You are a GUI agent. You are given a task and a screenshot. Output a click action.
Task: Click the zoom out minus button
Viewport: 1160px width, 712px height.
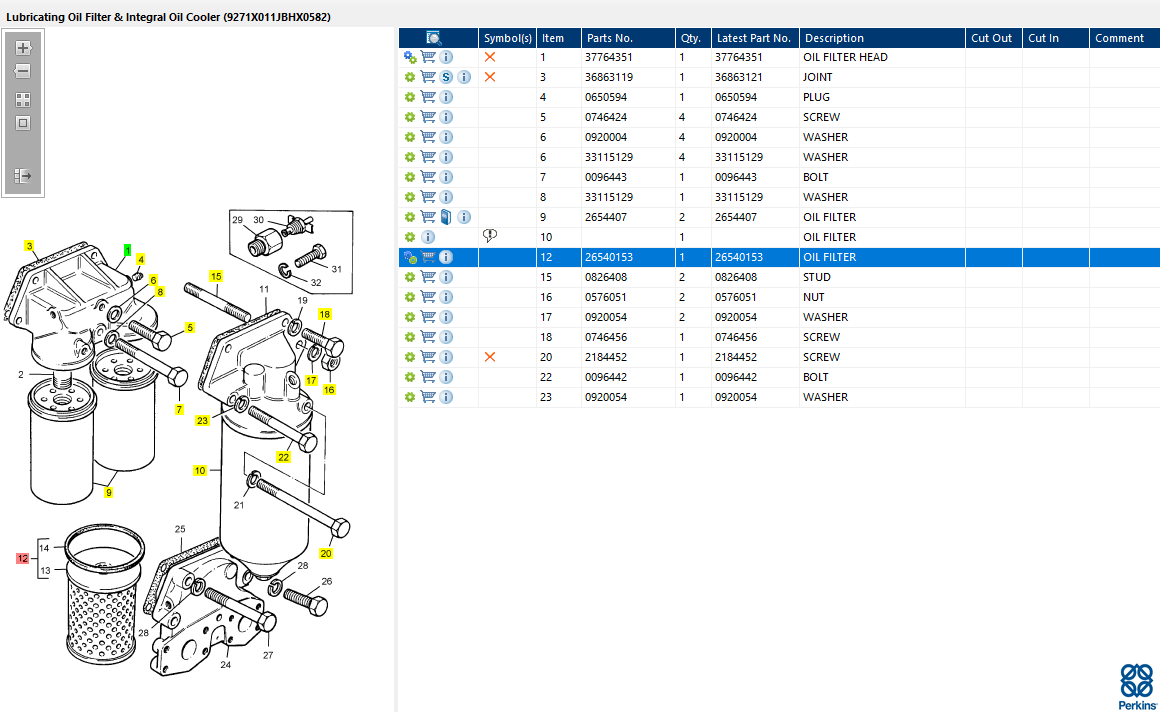23,72
